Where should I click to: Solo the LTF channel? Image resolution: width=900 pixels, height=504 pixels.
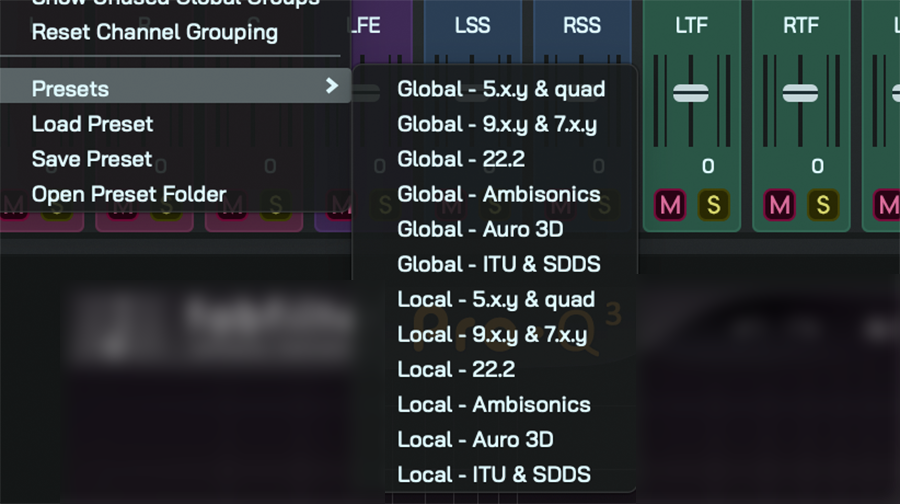(x=713, y=205)
